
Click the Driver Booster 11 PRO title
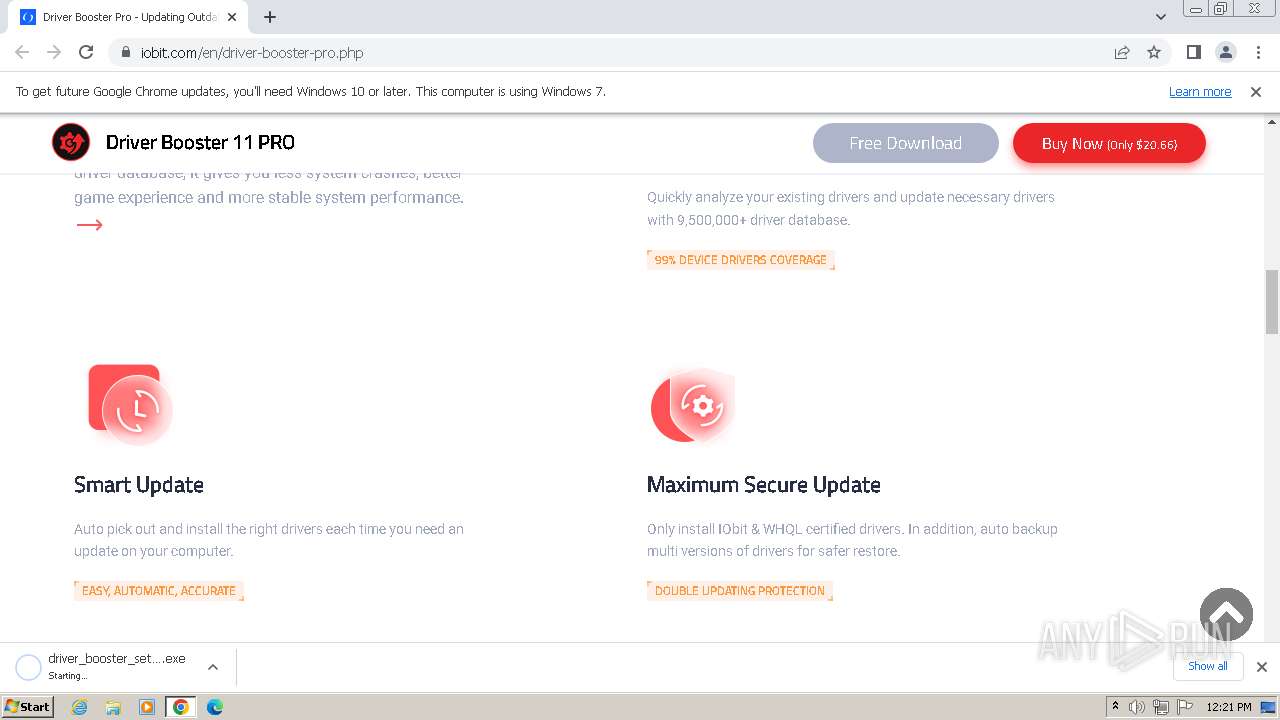[200, 143]
